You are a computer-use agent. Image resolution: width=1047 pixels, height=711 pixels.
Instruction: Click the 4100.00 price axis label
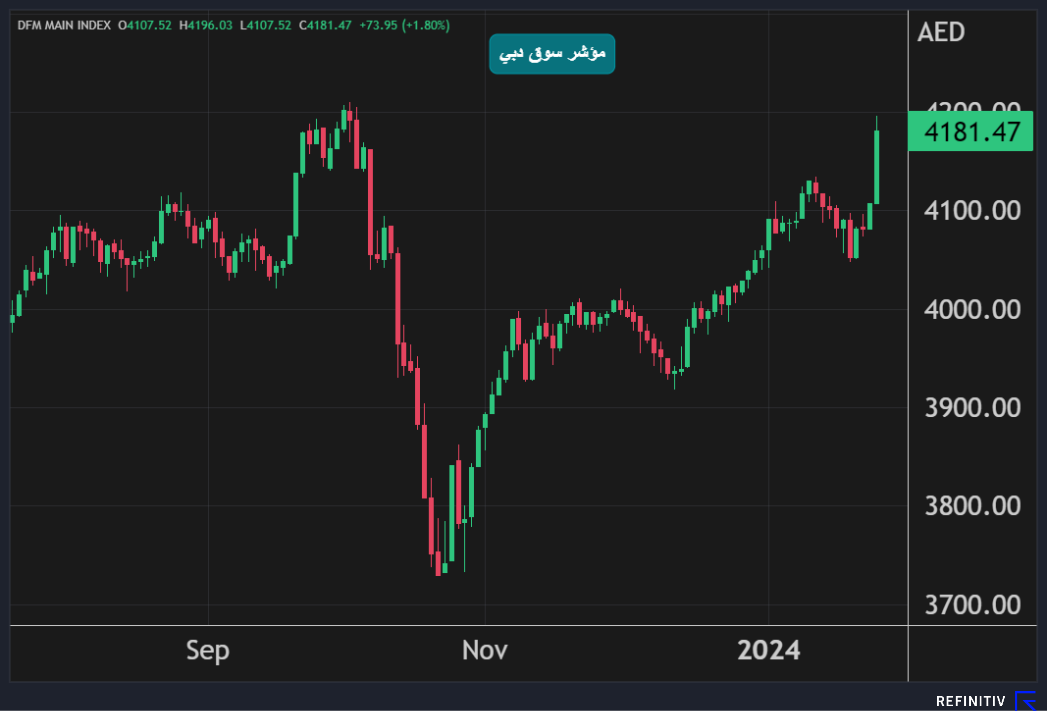[x=972, y=211]
